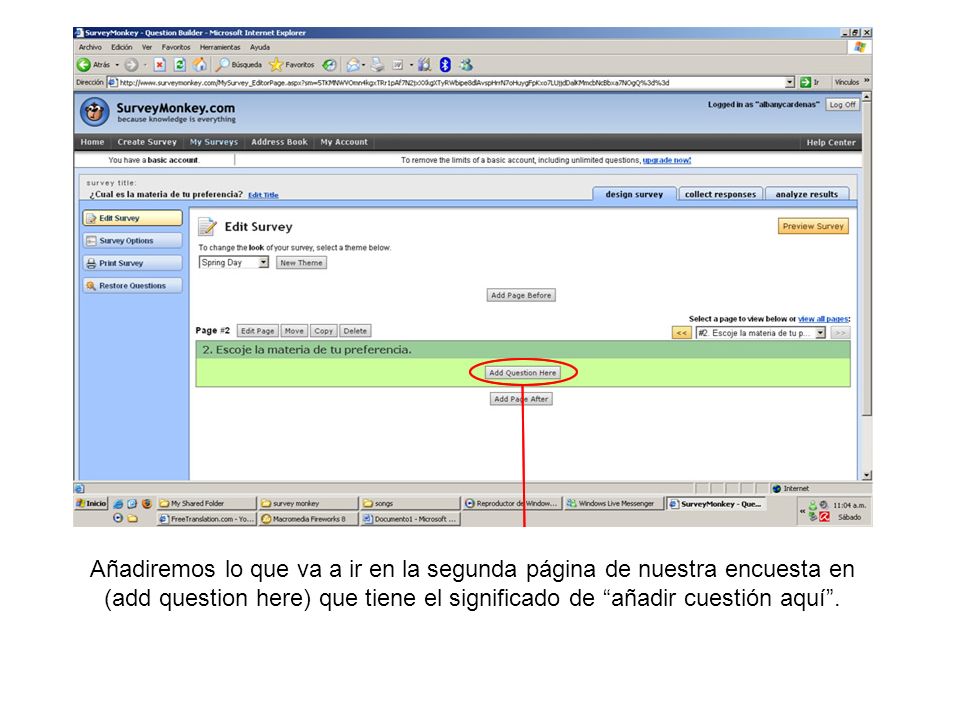Click the Bluetooth toolbar icon
This screenshot has height=720, width=960.
(445, 64)
